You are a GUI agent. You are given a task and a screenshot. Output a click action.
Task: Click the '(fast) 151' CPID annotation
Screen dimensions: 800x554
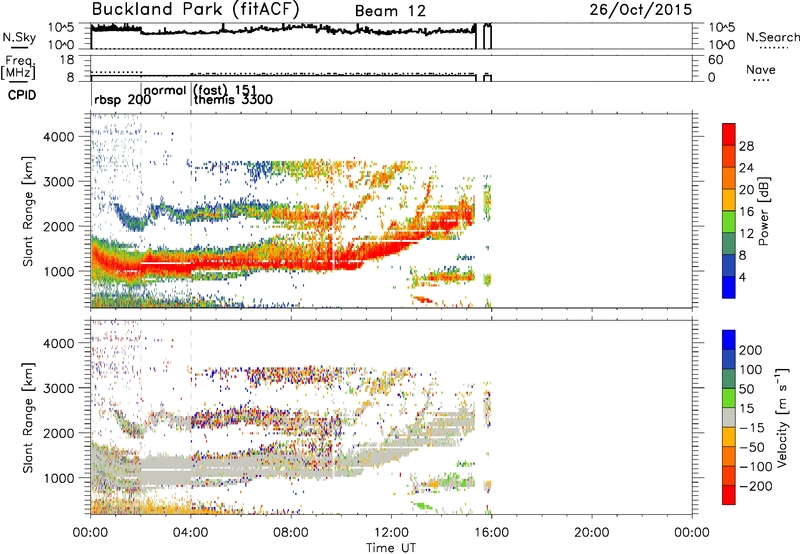224,91
